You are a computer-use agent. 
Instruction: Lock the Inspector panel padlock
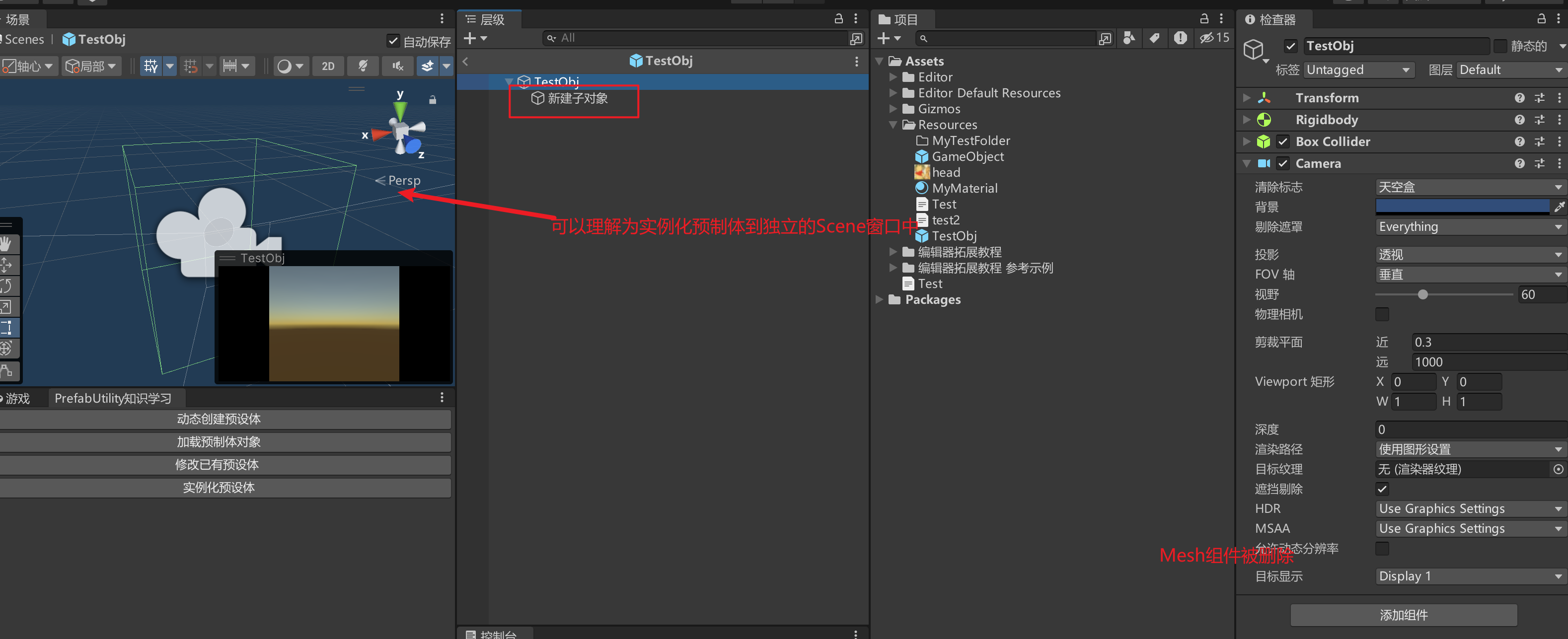[x=1541, y=19]
